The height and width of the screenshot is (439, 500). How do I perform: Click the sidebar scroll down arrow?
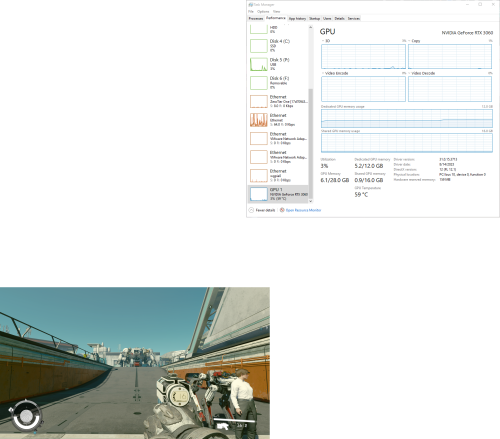pyautogui.click(x=310, y=201)
